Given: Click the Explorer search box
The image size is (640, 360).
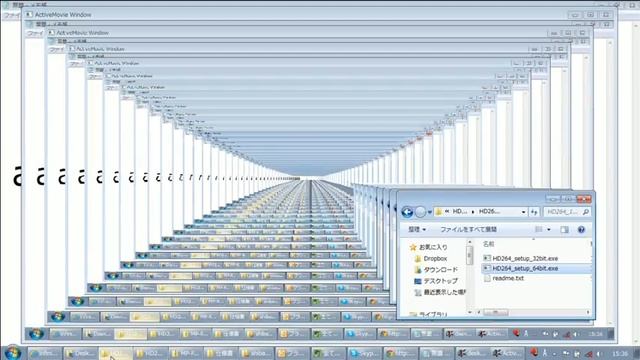Looking at the screenshot, I should coord(567,212).
